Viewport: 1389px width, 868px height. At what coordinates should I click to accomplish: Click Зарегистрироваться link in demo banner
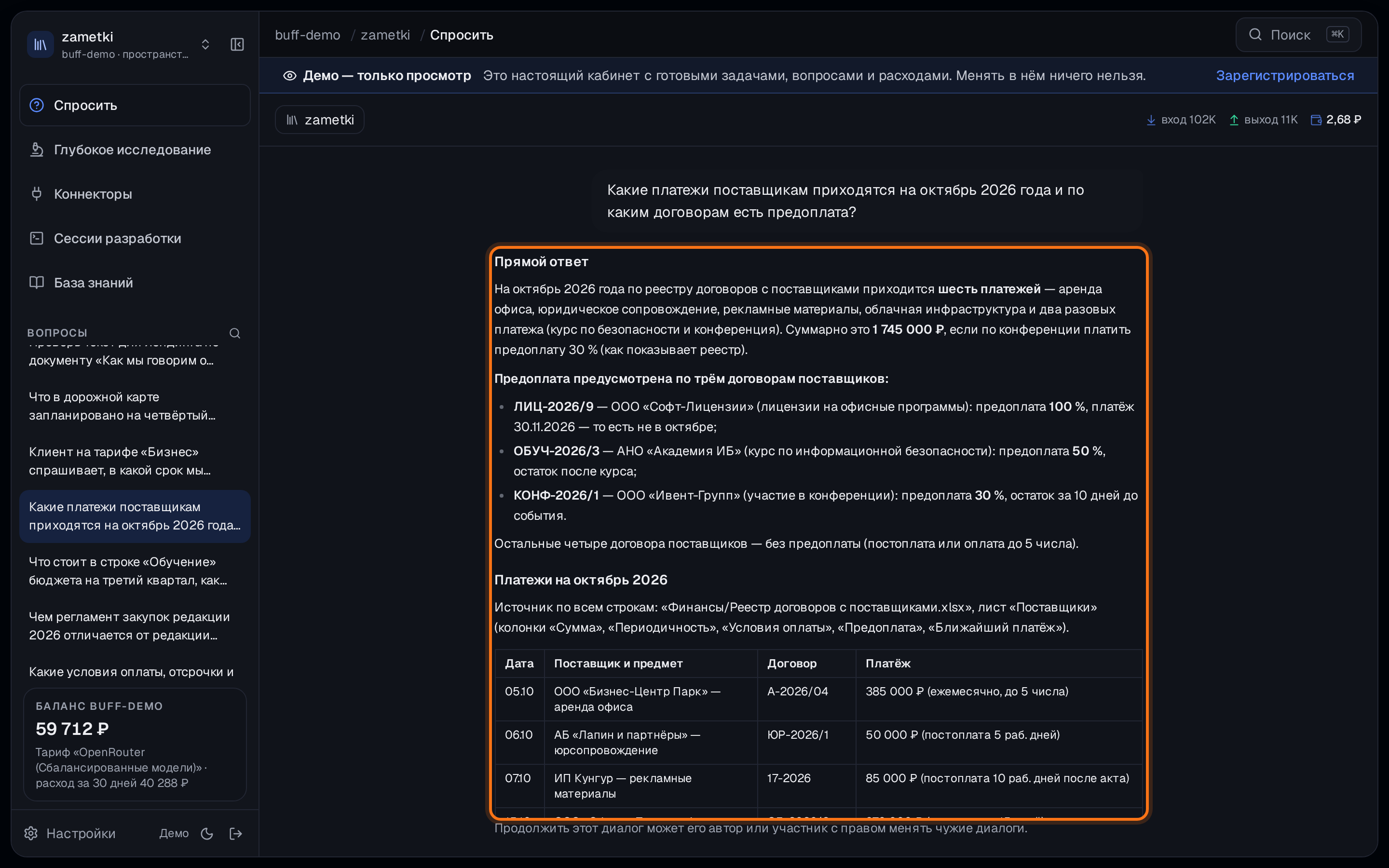click(x=1284, y=75)
